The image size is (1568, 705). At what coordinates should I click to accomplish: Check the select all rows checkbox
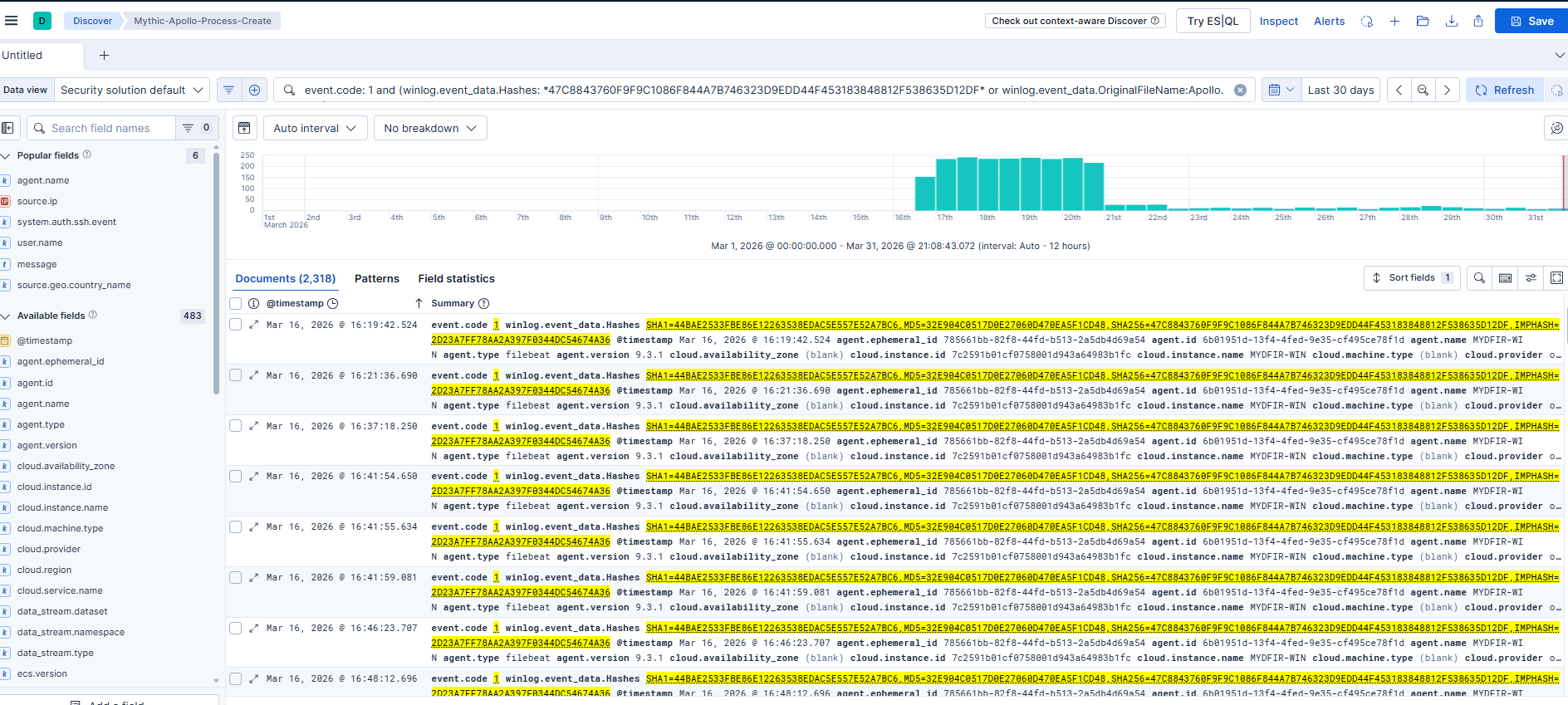point(236,304)
